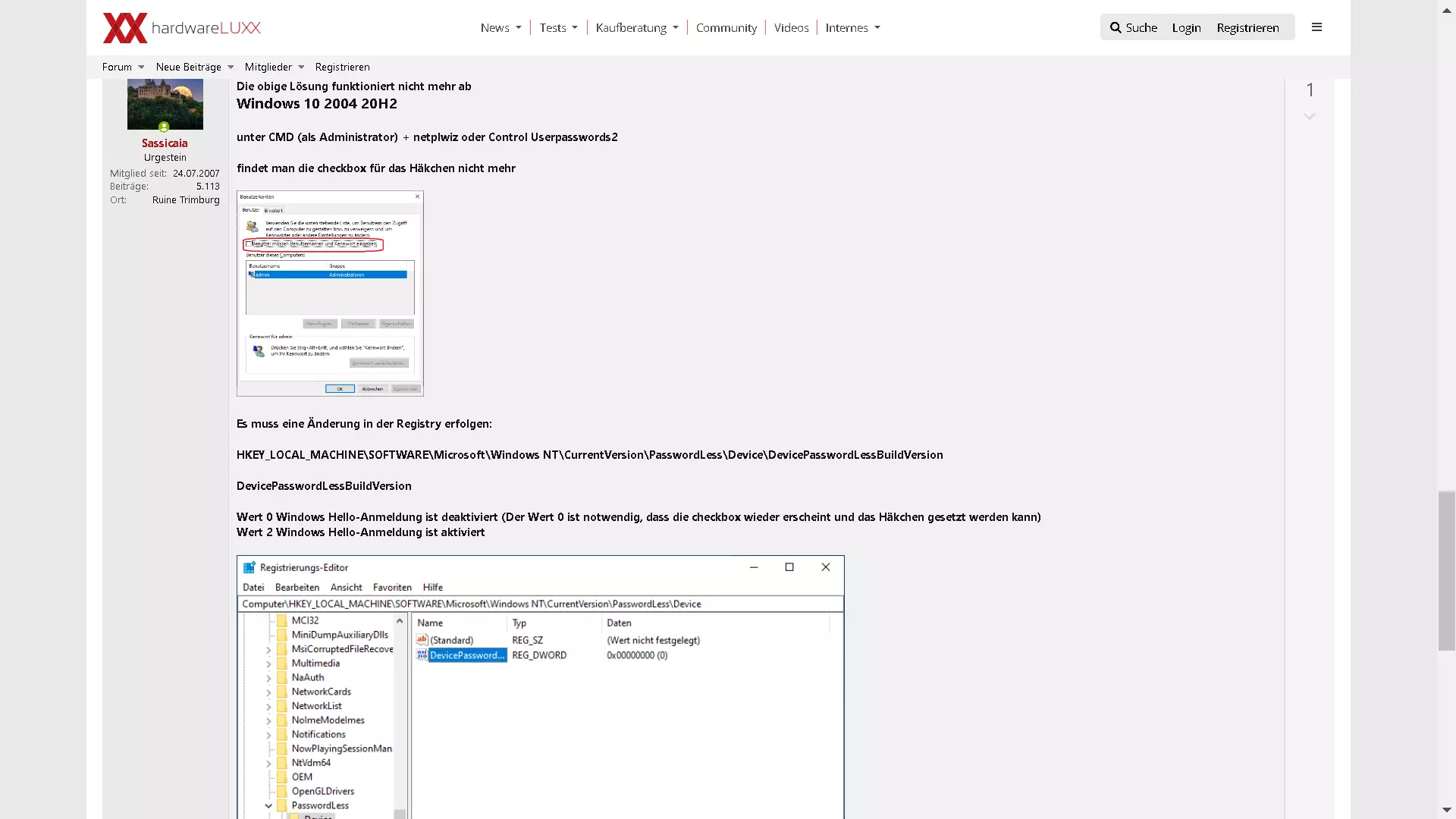Click the join date 24.07.2007
This screenshot has height=819, width=1456.
click(196, 174)
